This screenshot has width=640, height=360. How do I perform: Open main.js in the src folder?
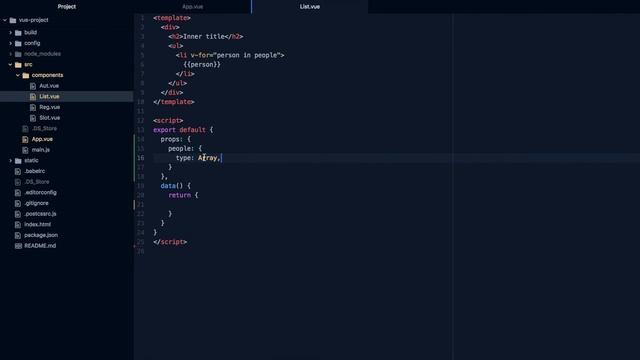click(x=41, y=150)
